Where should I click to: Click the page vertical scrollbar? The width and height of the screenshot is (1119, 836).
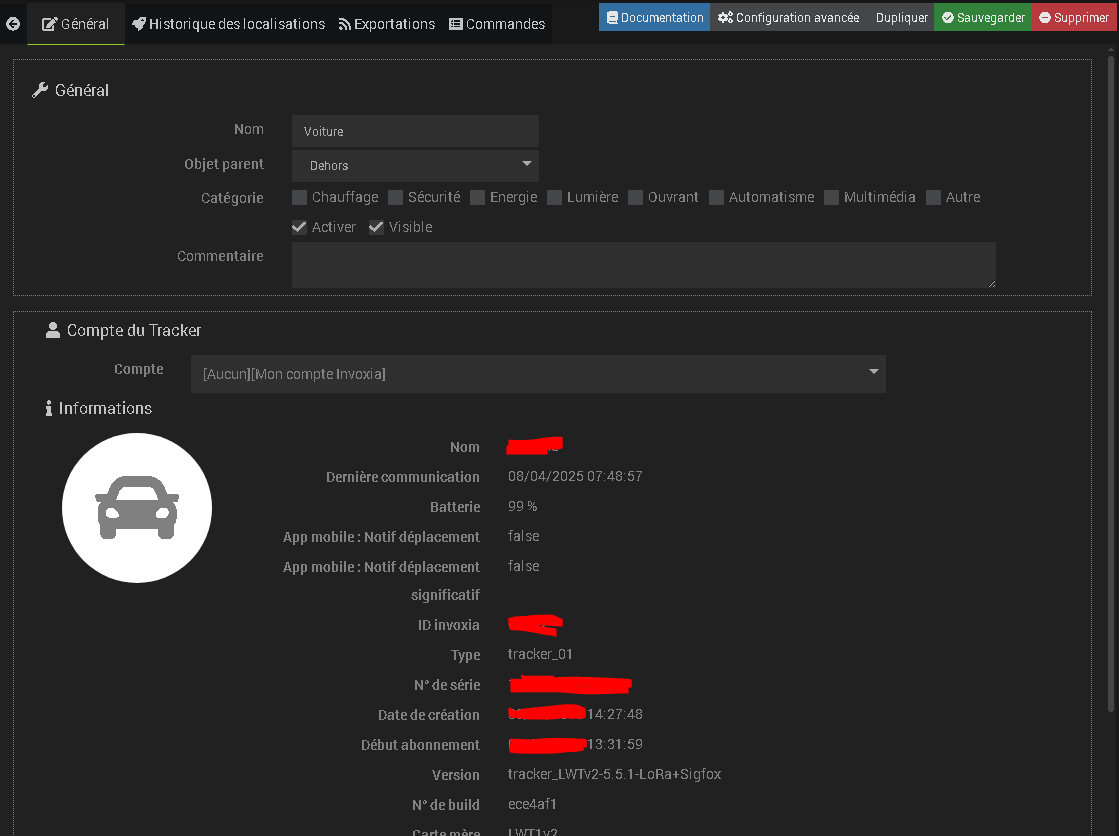click(1110, 386)
